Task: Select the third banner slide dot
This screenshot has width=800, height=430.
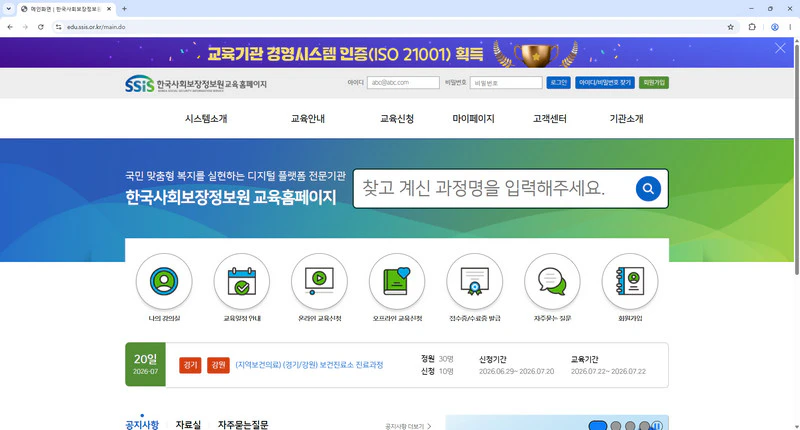Action: coord(630,425)
